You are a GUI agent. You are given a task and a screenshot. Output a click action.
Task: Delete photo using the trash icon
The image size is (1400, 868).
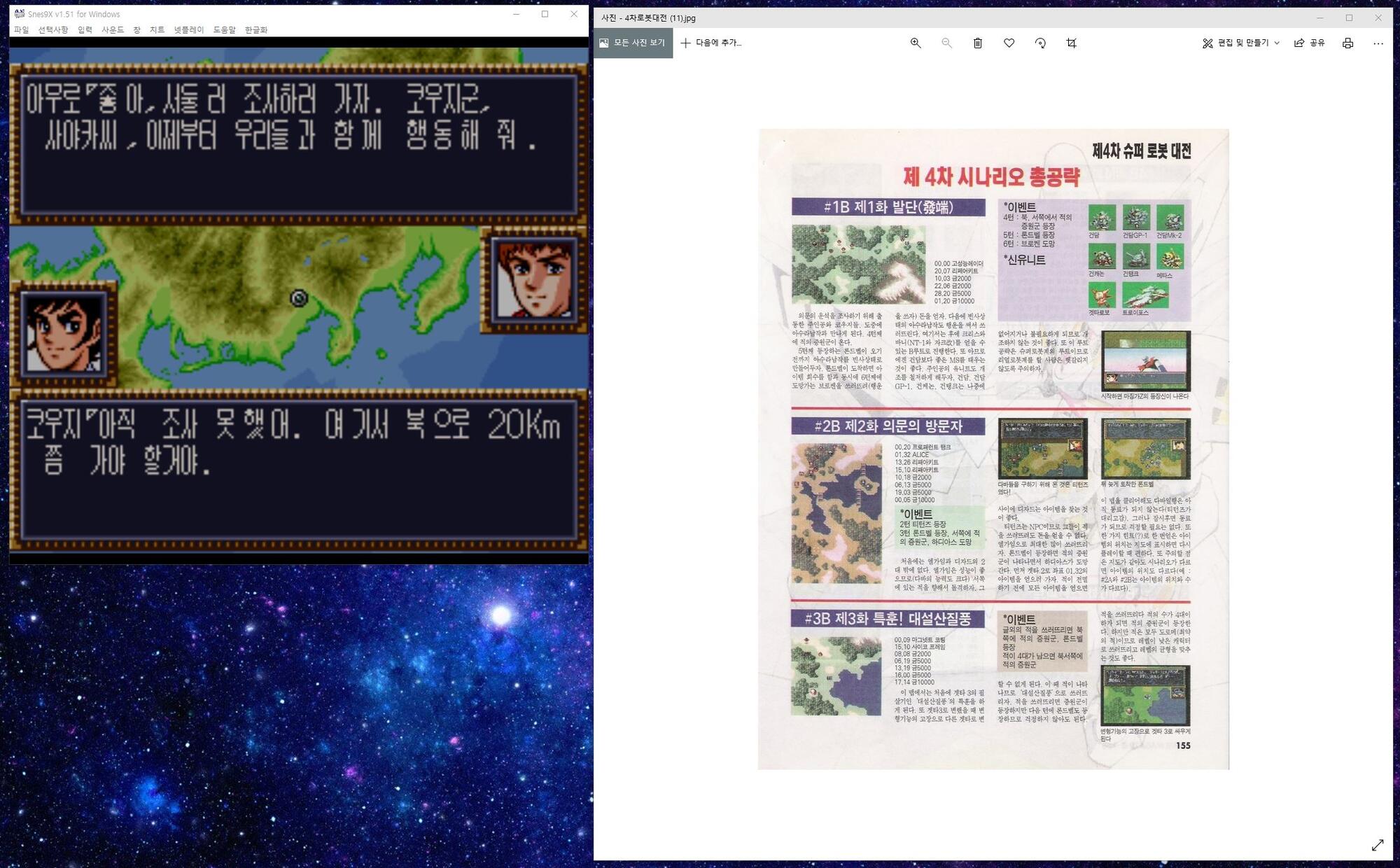pos(978,43)
